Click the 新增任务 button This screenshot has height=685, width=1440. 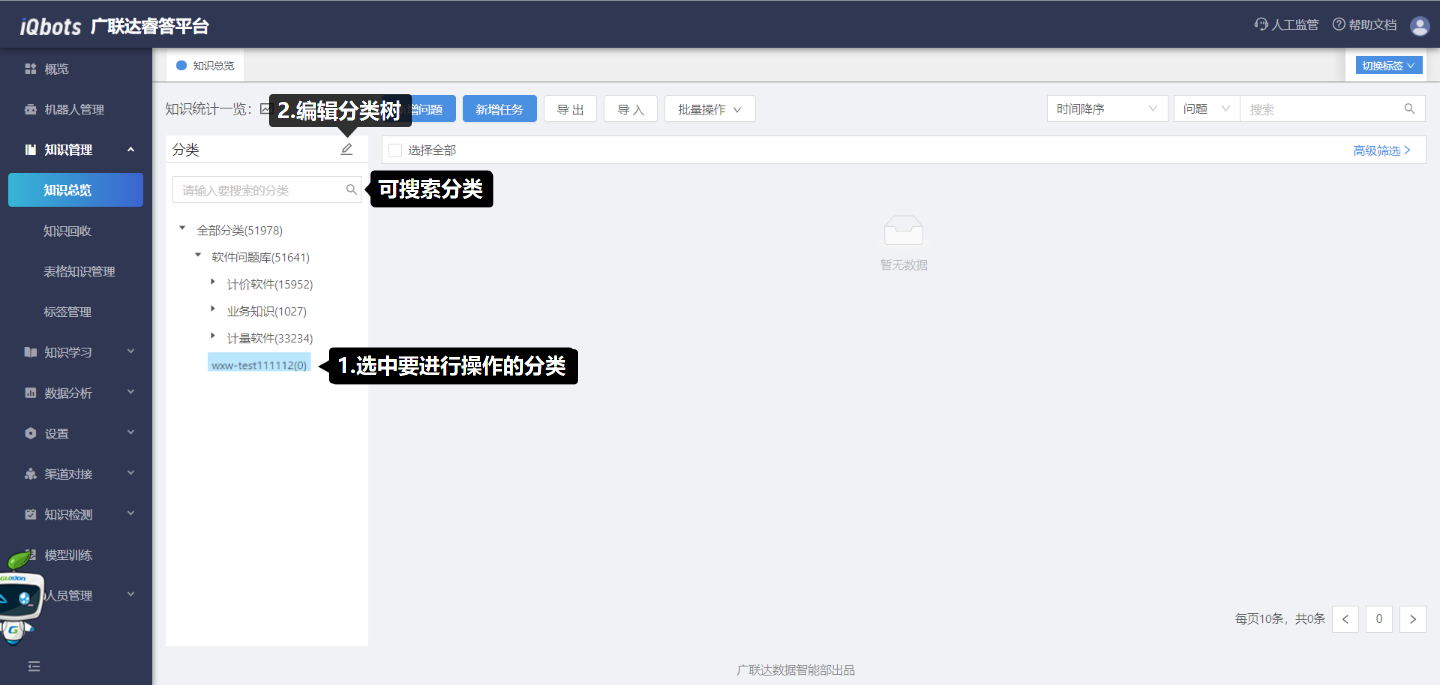pos(499,109)
